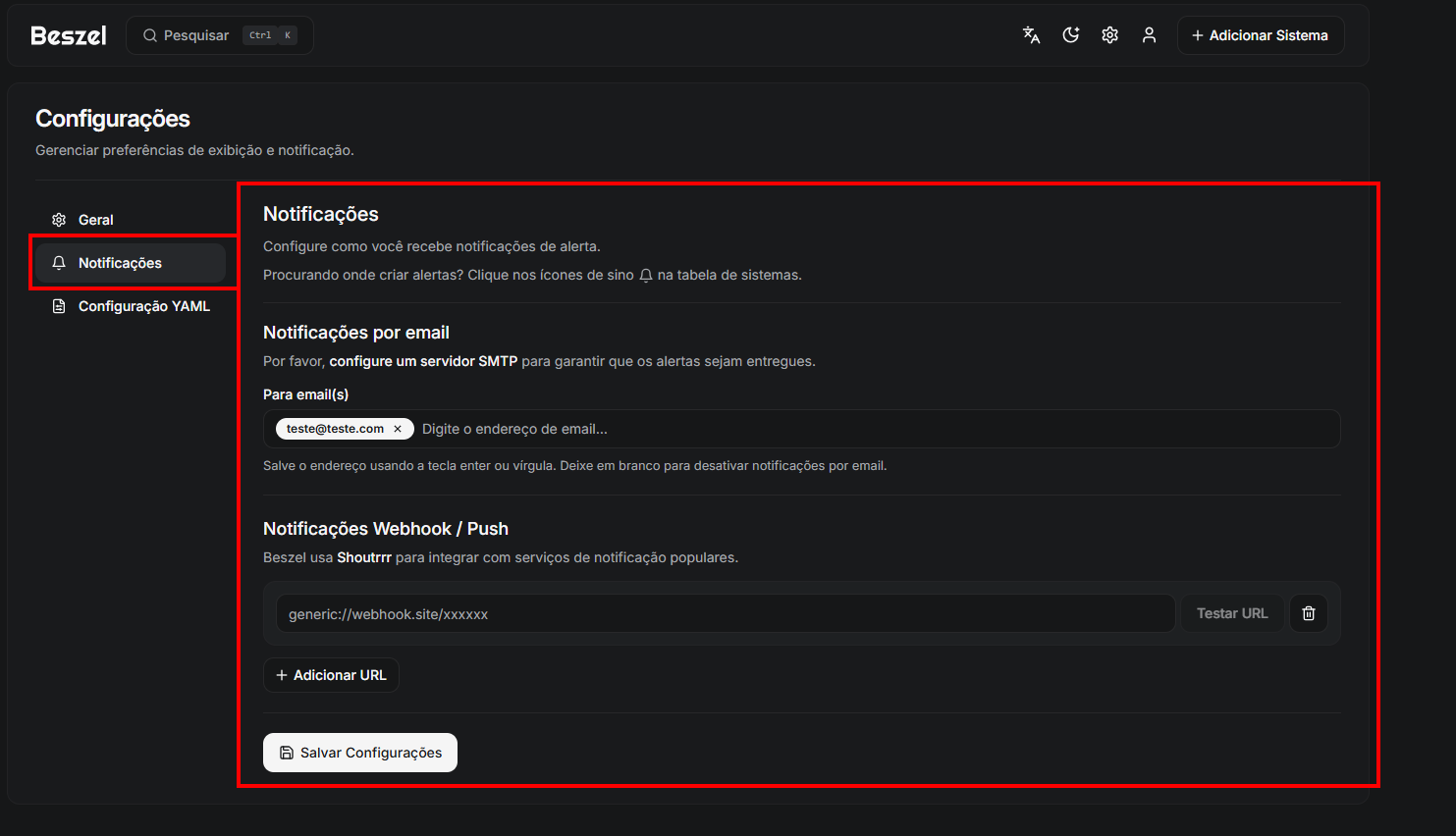Click the Geral gear icon in sidebar
The width and height of the screenshot is (1456, 836).
tap(59, 220)
